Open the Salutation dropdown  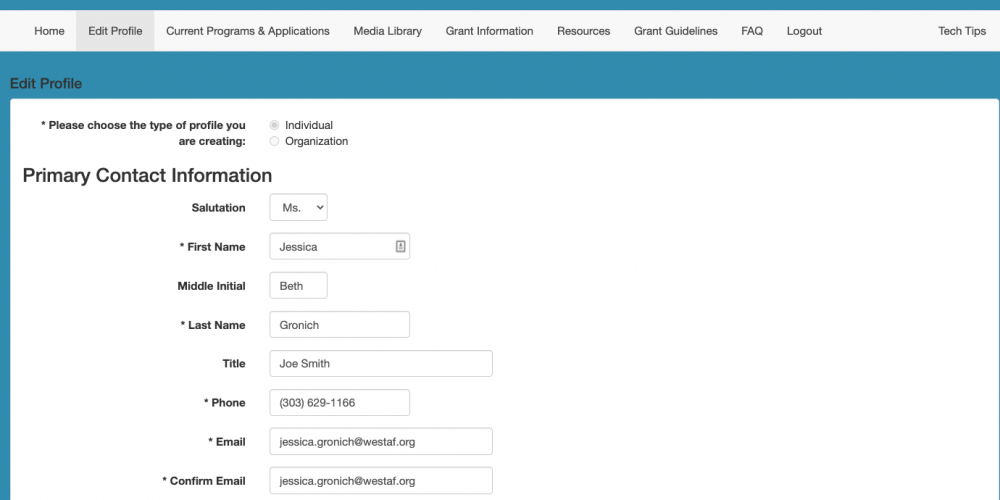(298, 207)
